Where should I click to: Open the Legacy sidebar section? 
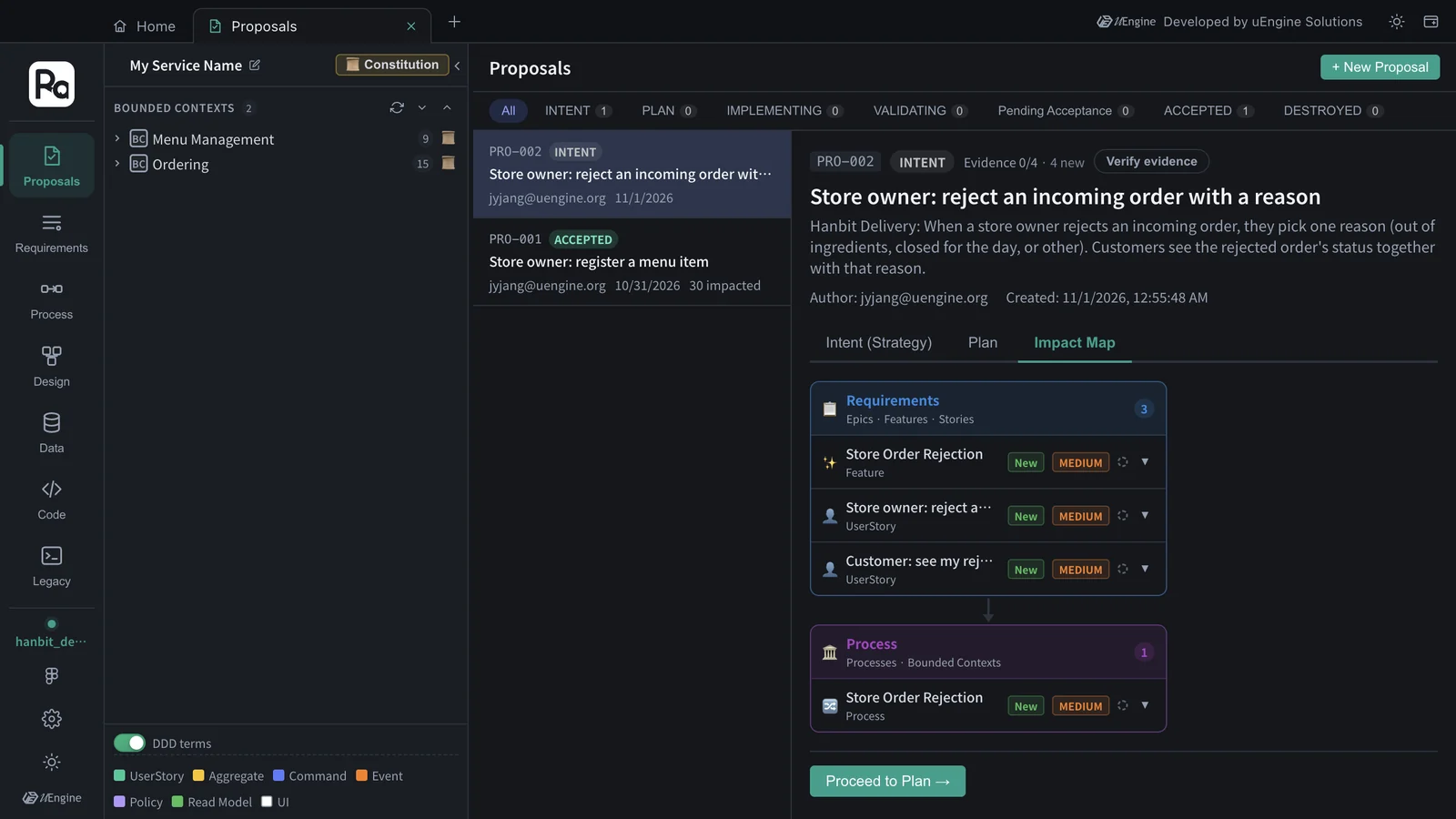coord(52,566)
